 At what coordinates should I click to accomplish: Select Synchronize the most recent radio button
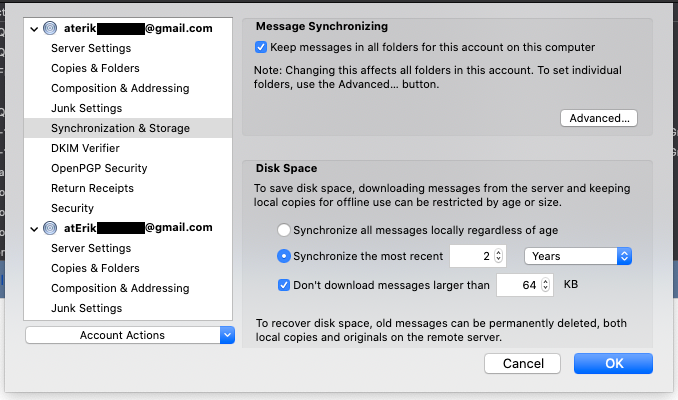pos(284,256)
